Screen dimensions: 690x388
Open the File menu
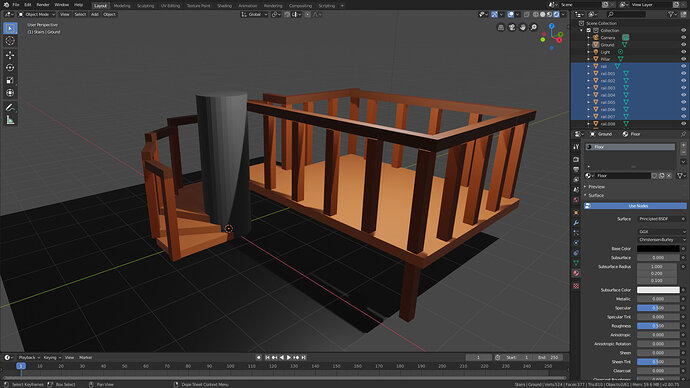click(x=16, y=5)
